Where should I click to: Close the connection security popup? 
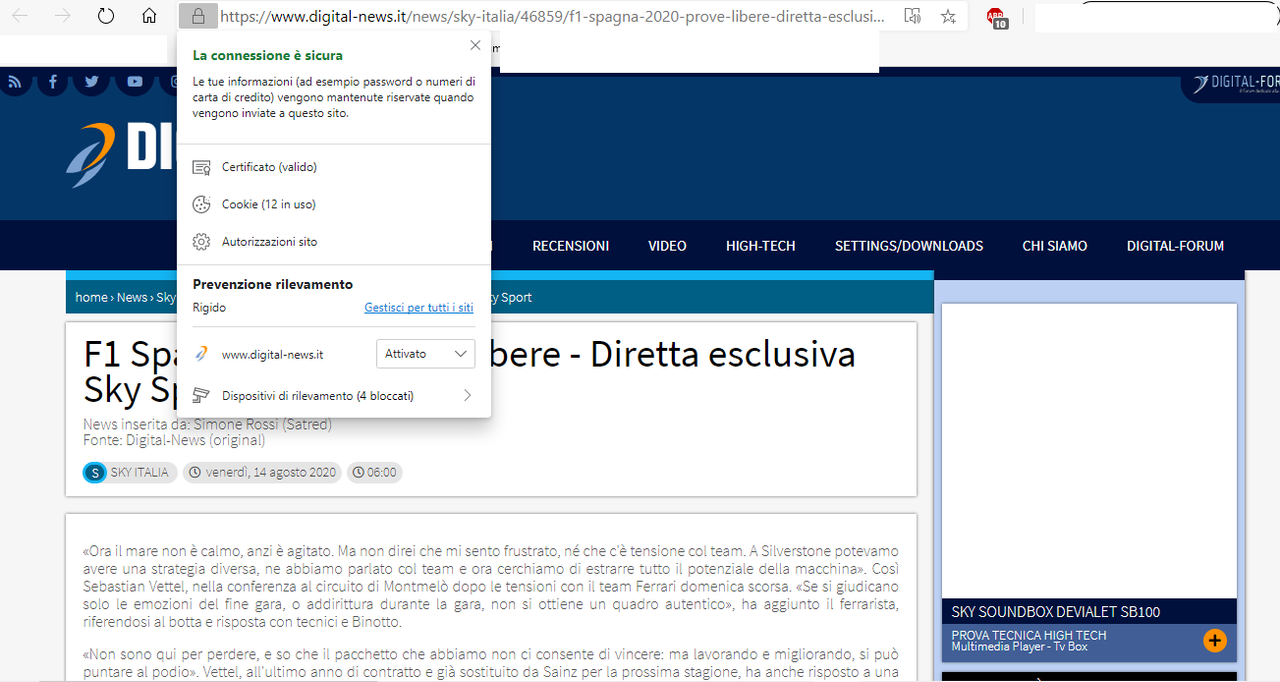pos(475,46)
